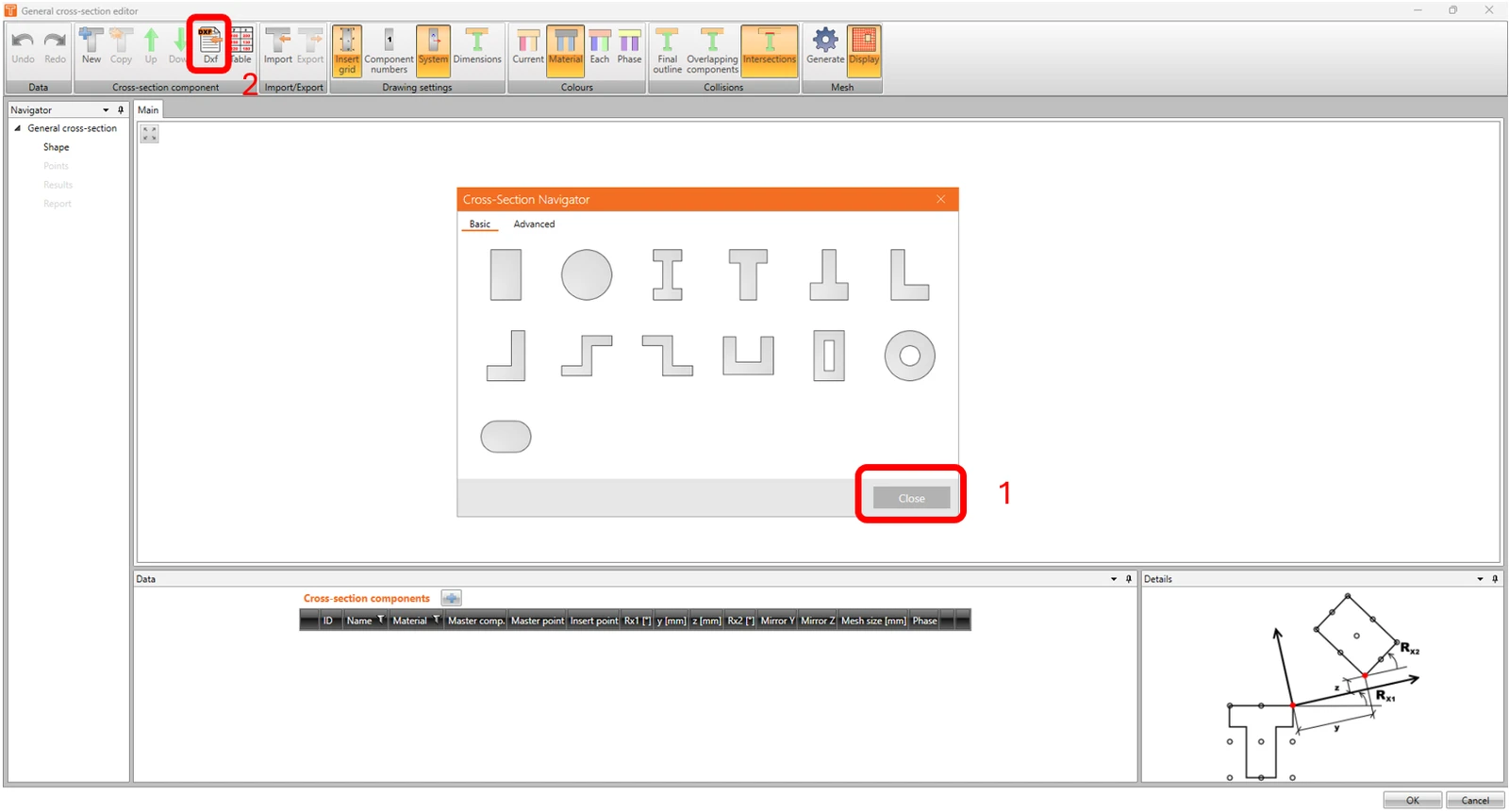This screenshot has height=812, width=1509.
Task: Open the Dxf import icon
Action: 210,45
